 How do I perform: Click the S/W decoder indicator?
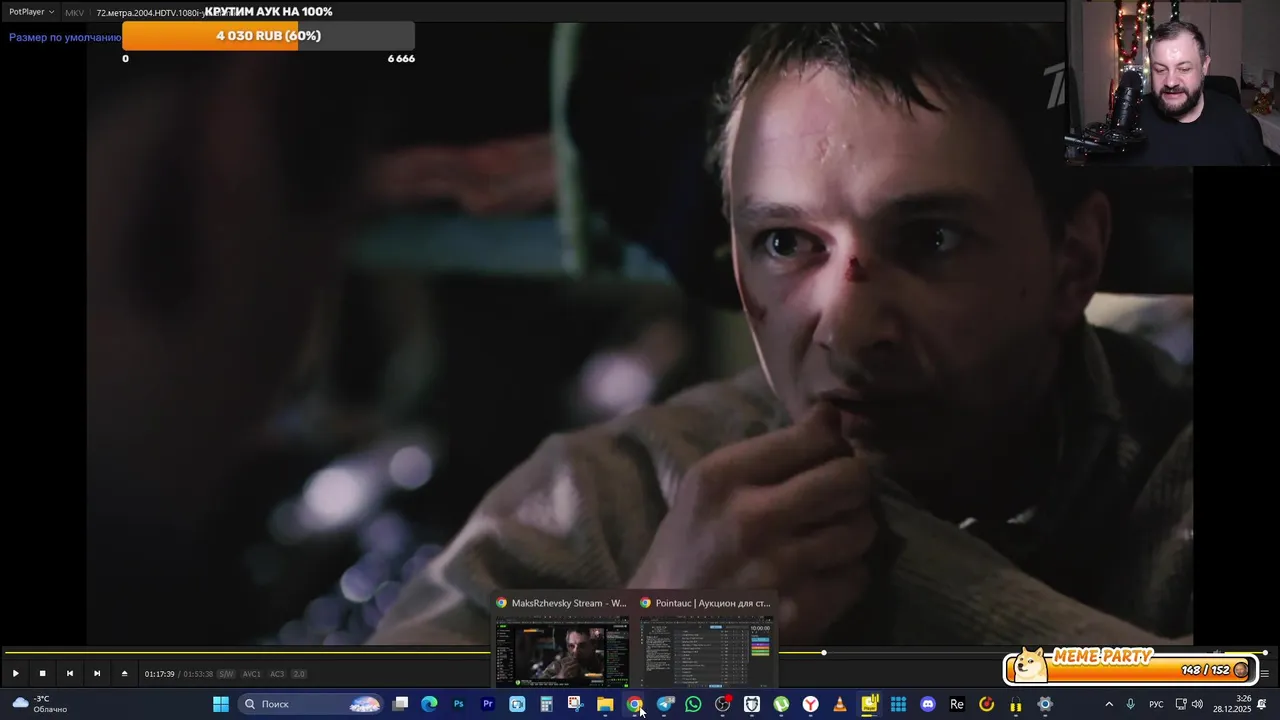click(x=226, y=674)
